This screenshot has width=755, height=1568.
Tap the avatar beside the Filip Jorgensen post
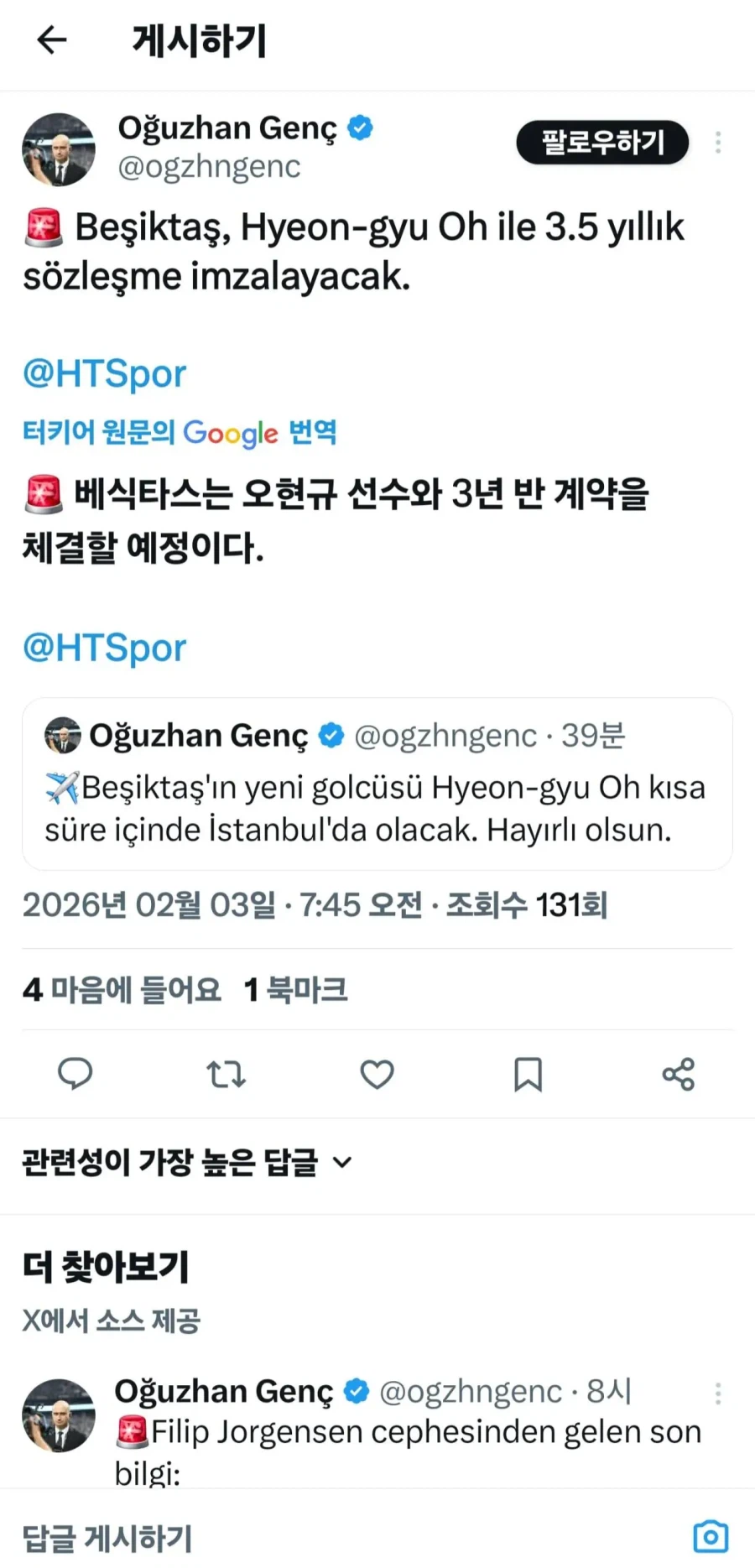[59, 1415]
